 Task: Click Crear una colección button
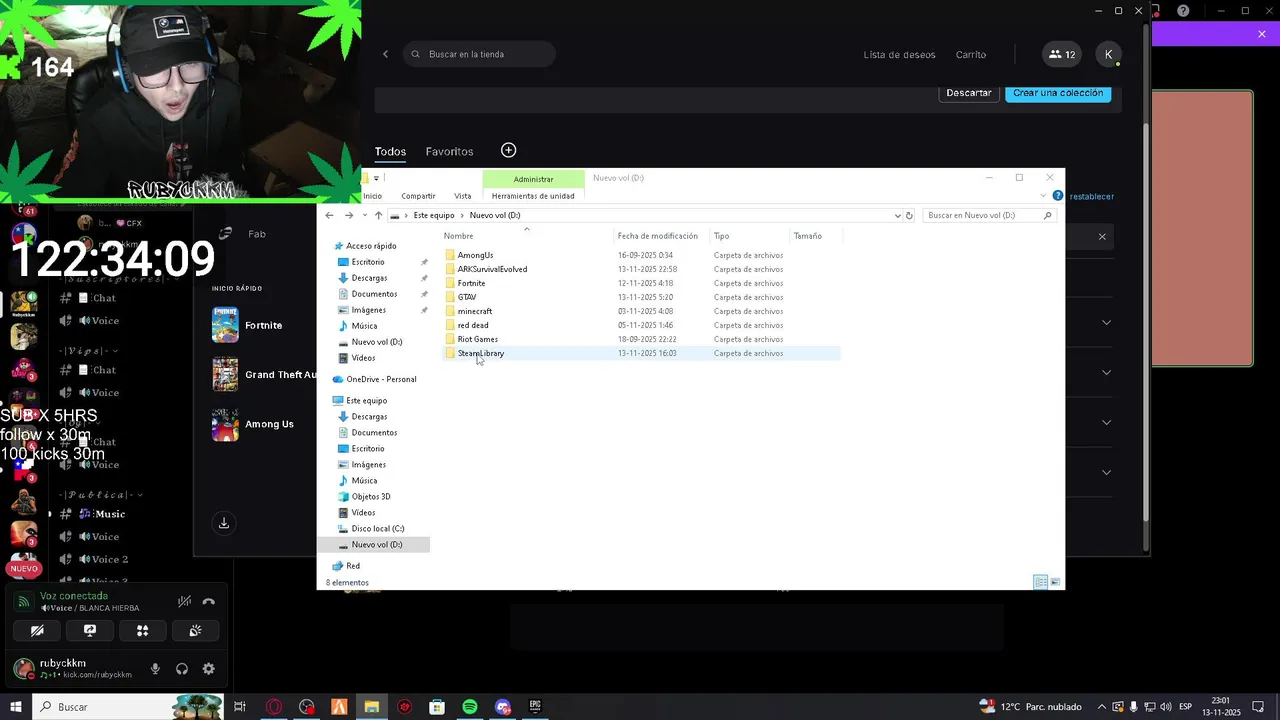(x=1058, y=93)
